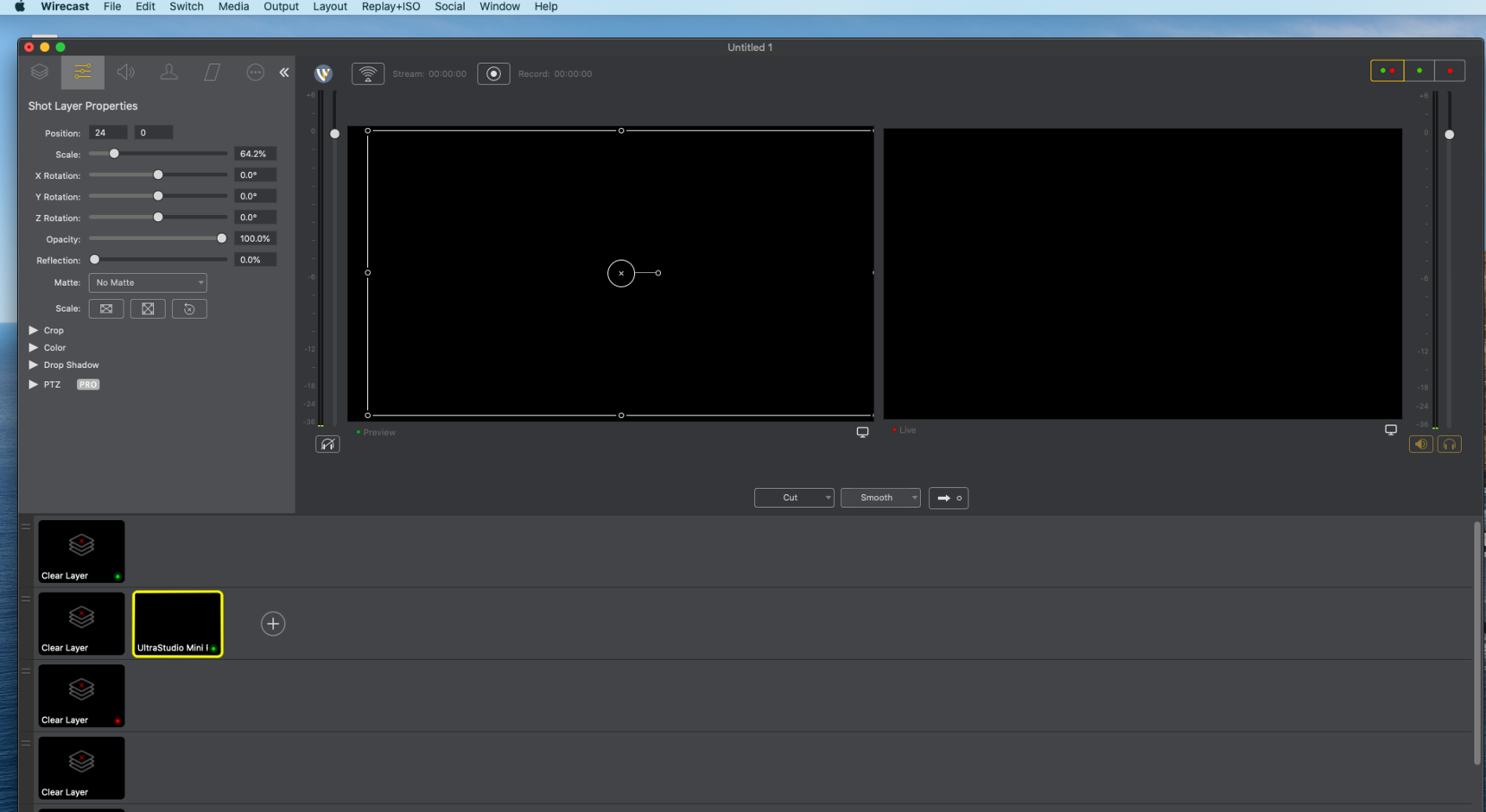Select the first layer's Clear Layer shot

click(81, 551)
